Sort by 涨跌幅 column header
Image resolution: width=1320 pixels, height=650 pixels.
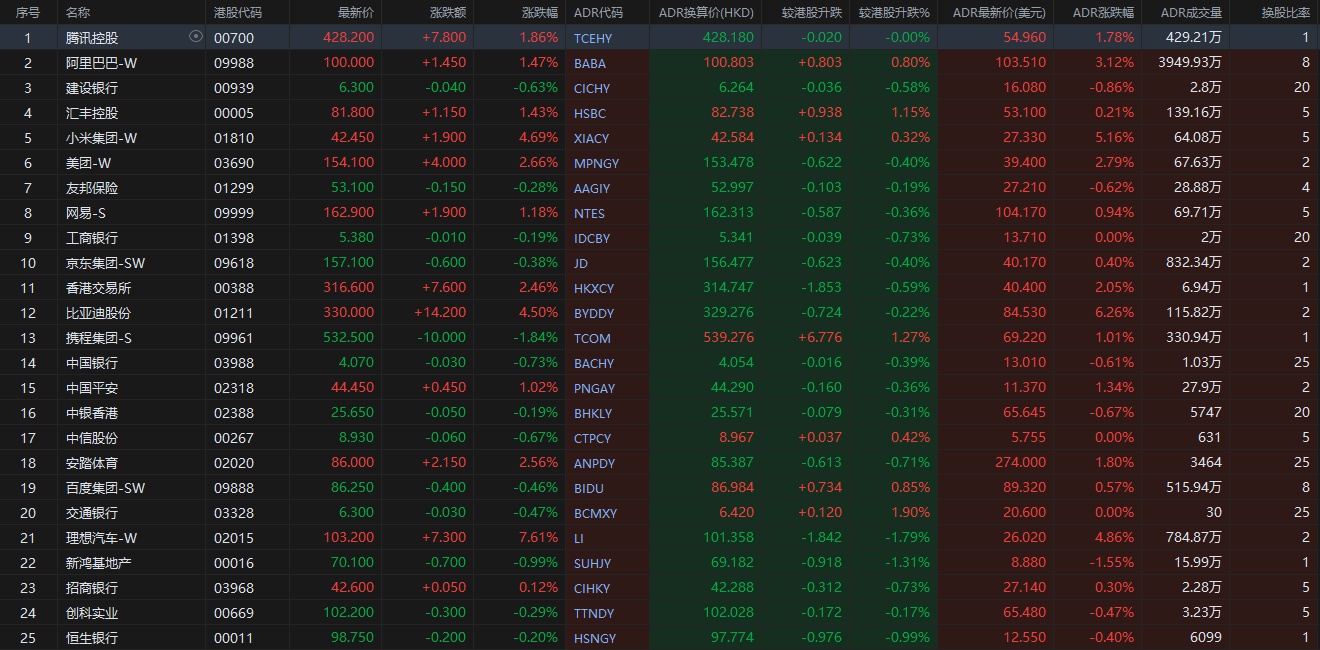540,13
